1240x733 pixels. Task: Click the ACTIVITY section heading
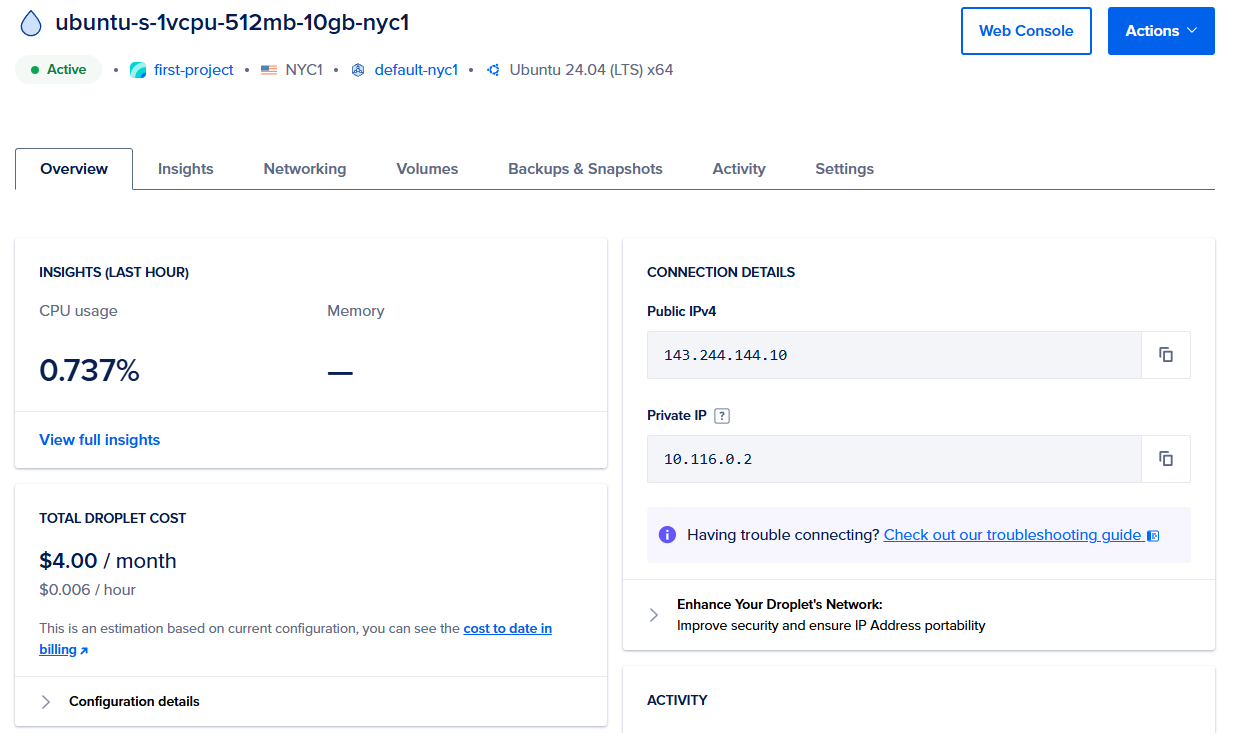coord(677,700)
